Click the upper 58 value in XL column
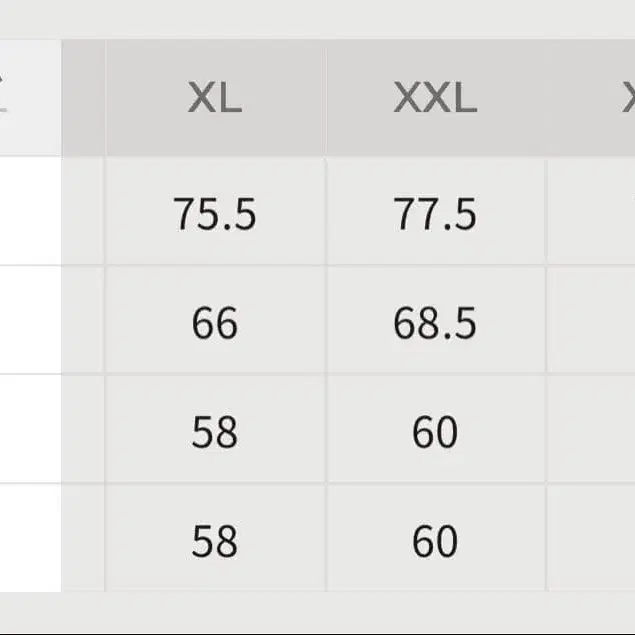 [x=215, y=432]
